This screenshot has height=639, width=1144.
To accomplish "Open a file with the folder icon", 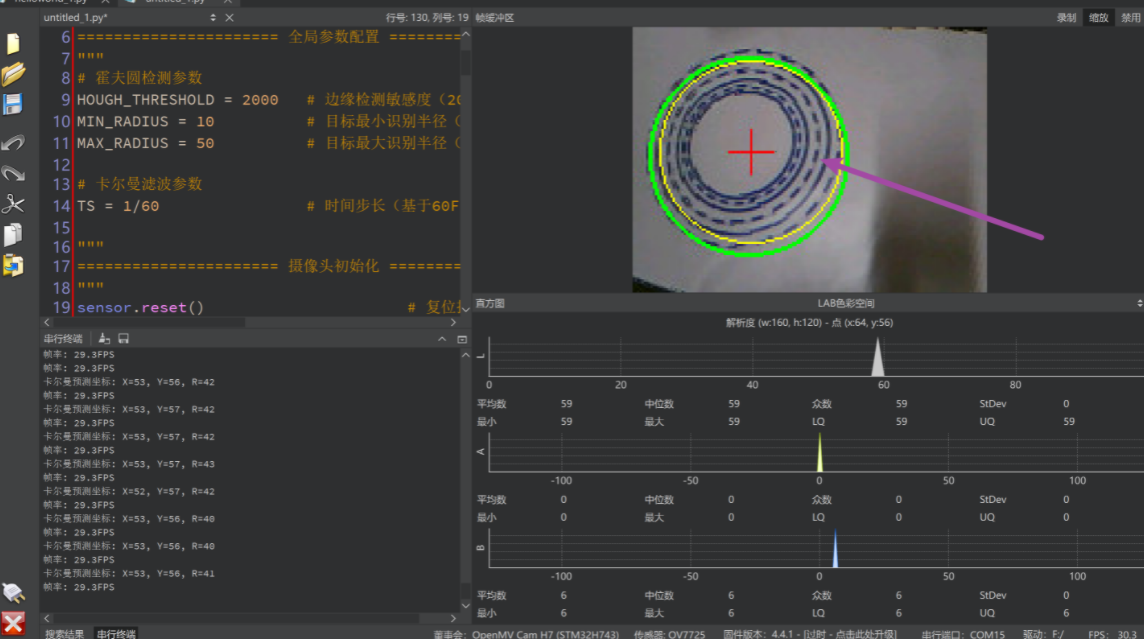I will 13,74.
